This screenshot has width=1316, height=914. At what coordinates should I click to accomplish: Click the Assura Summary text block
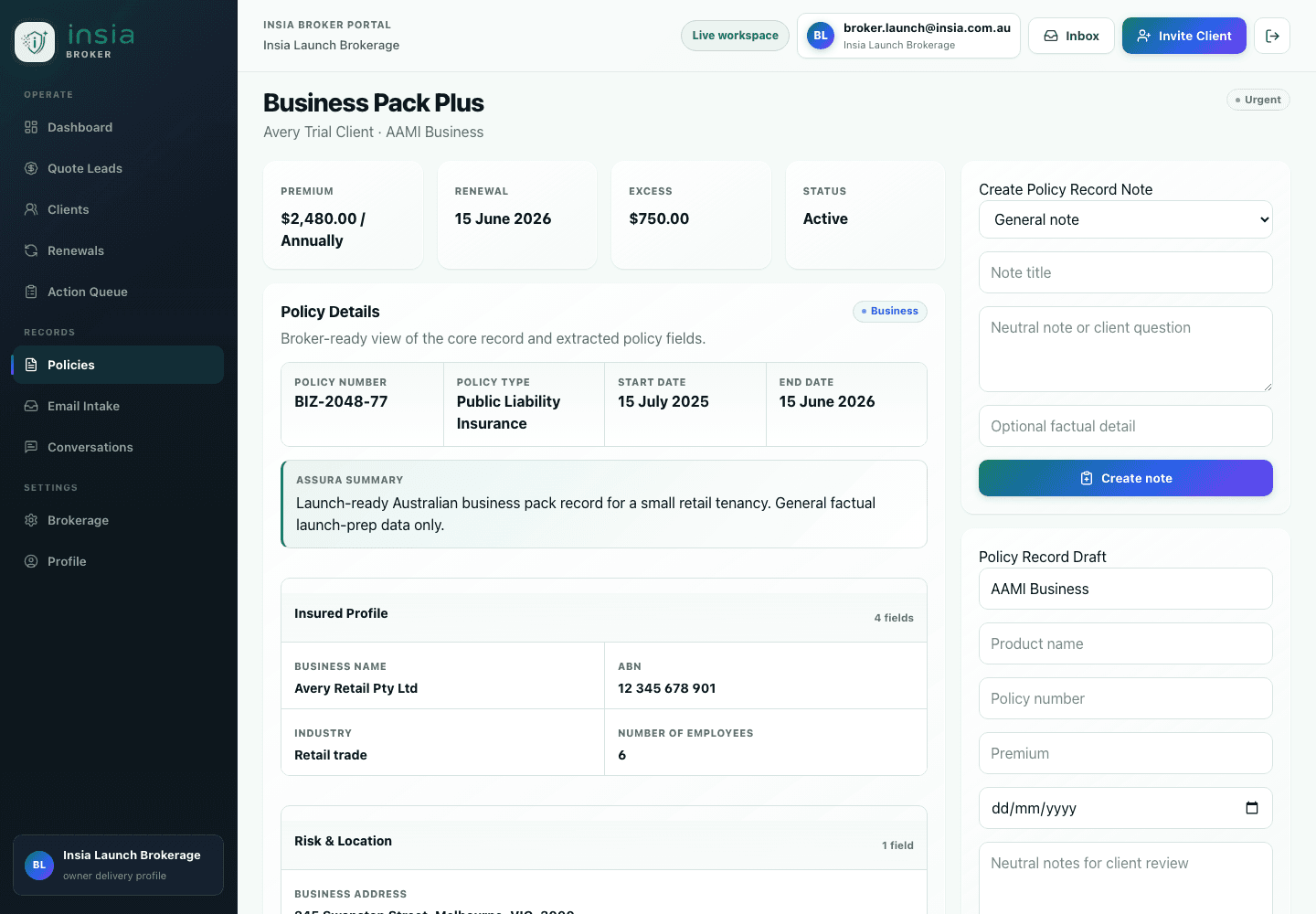tap(604, 505)
